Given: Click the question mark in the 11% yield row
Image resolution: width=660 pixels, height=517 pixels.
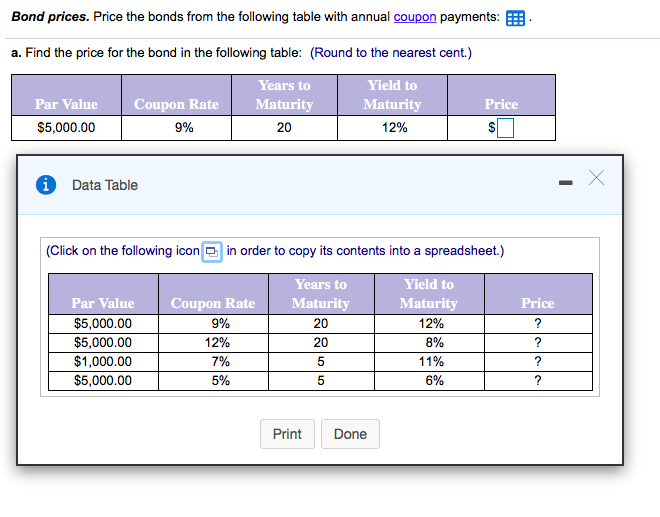Looking at the screenshot, I should coord(538,362).
